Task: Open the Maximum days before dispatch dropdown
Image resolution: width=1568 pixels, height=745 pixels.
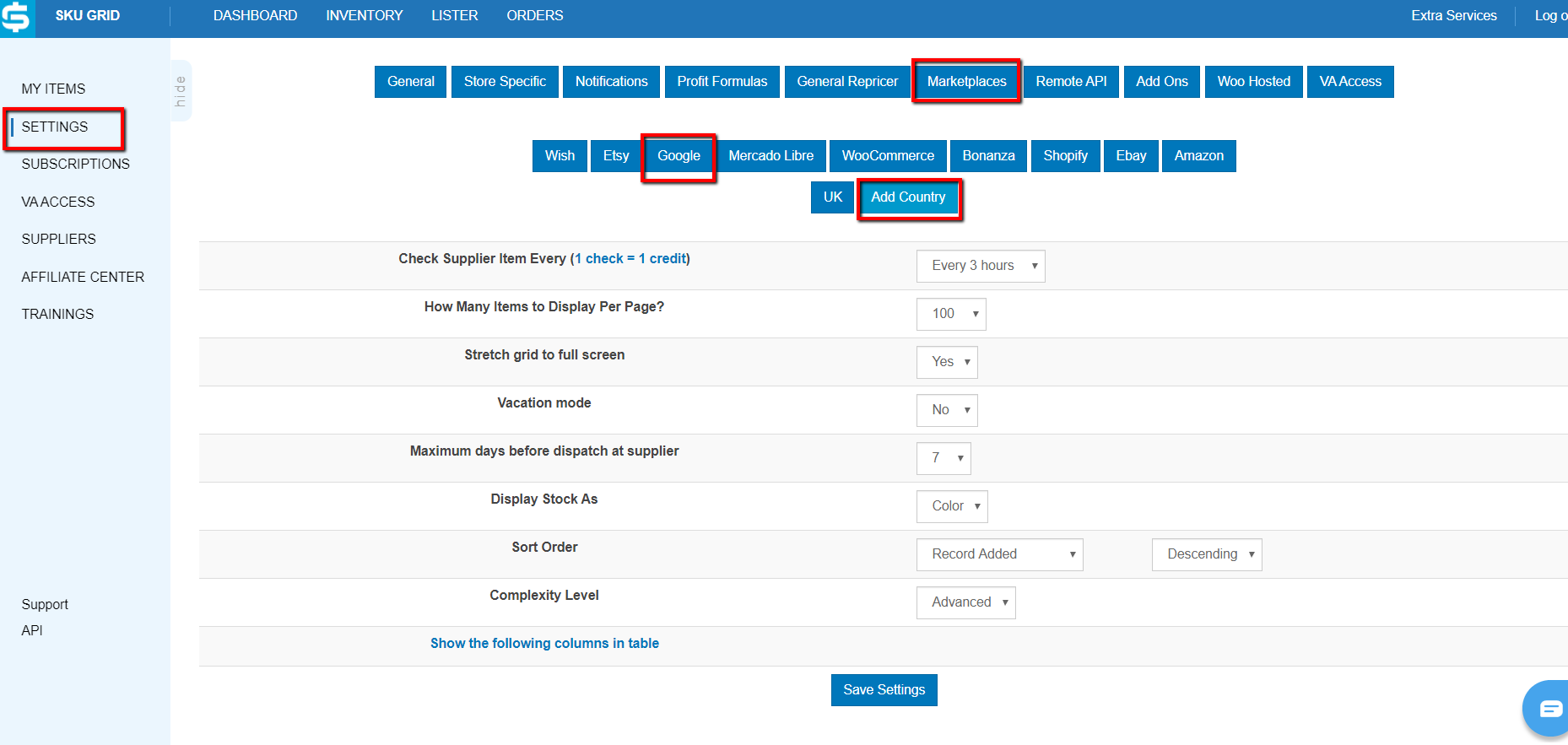Action: pyautogui.click(x=944, y=458)
